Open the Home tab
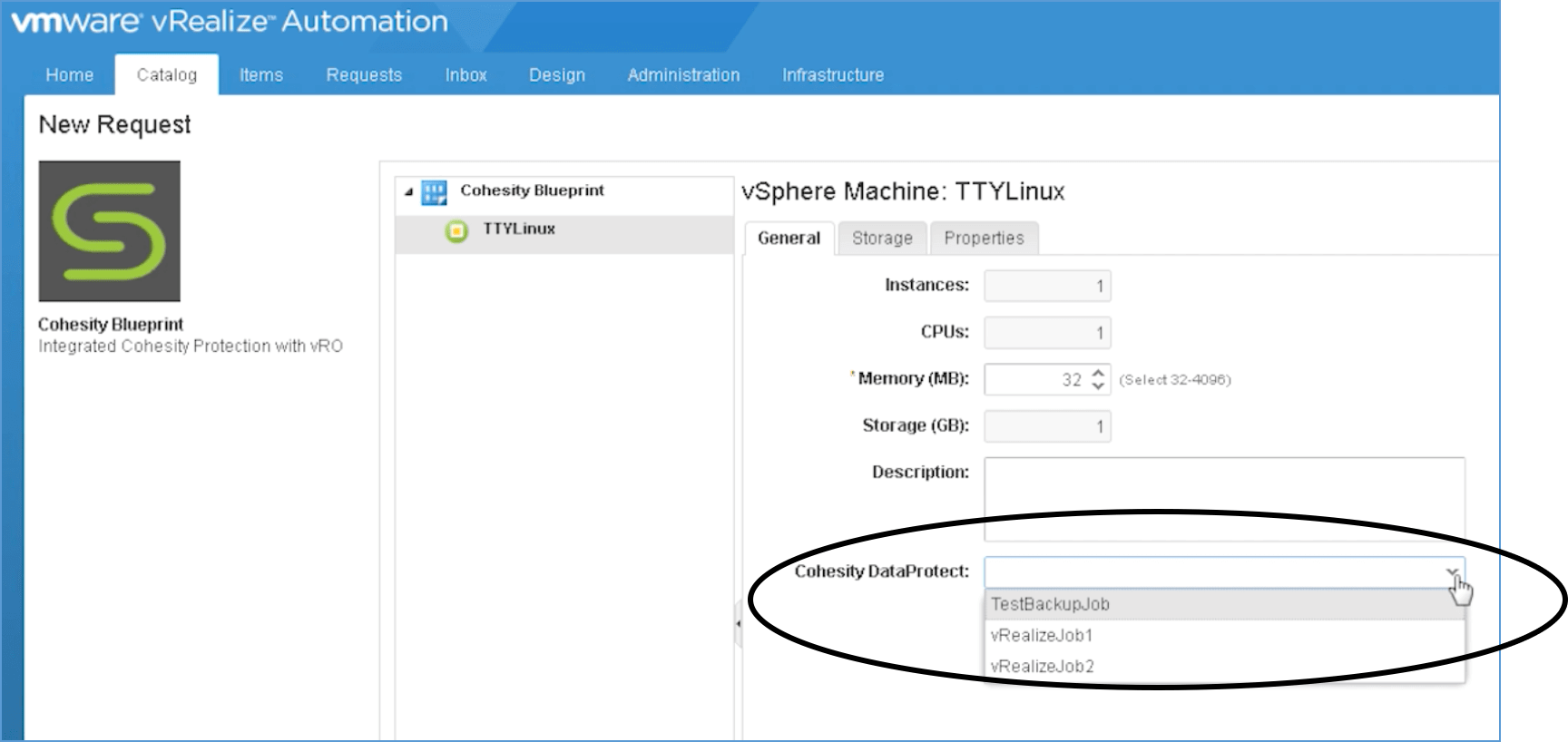Screen dimensions: 1568x742 [70, 75]
